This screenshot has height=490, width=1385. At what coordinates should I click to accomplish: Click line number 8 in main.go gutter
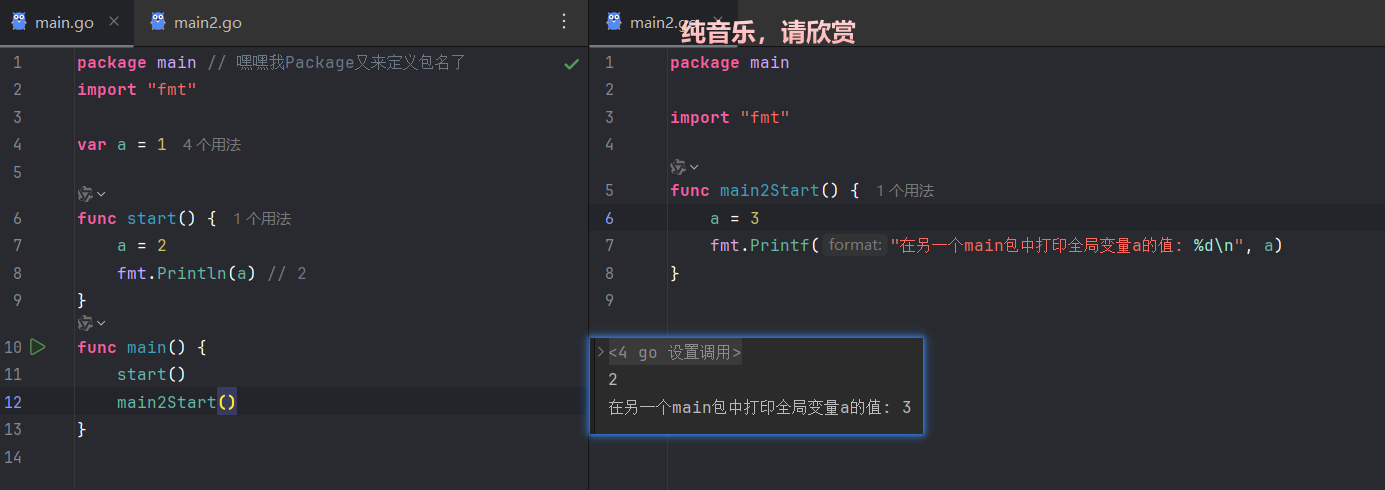(17, 273)
